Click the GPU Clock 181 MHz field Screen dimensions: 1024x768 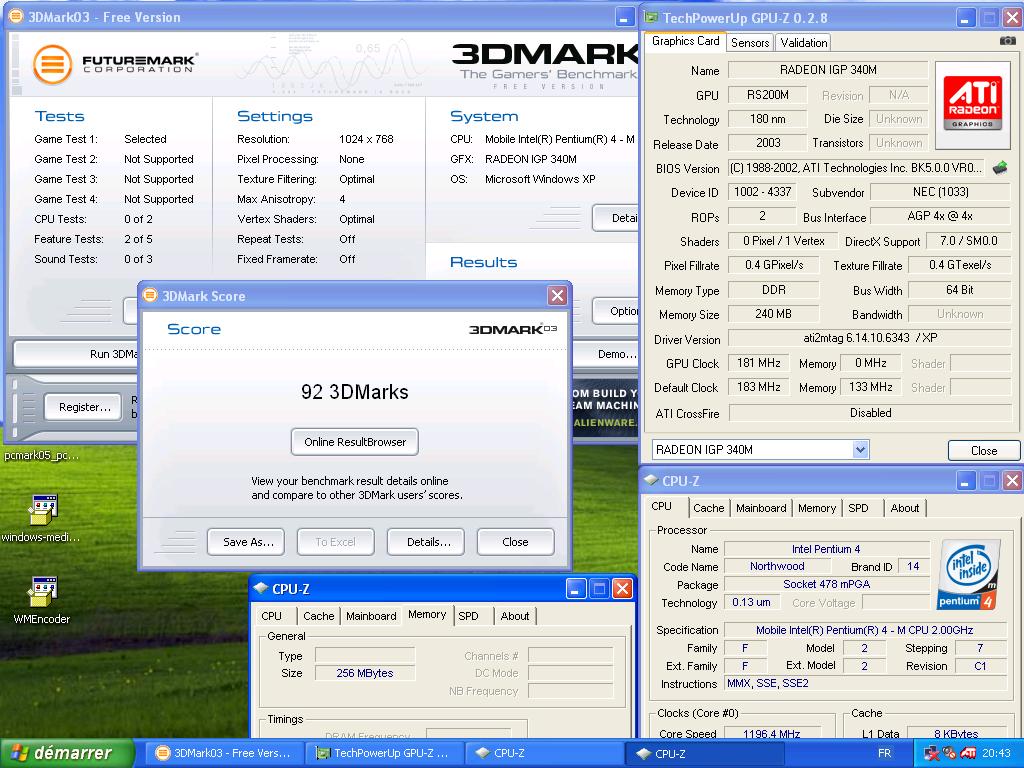[x=758, y=363]
